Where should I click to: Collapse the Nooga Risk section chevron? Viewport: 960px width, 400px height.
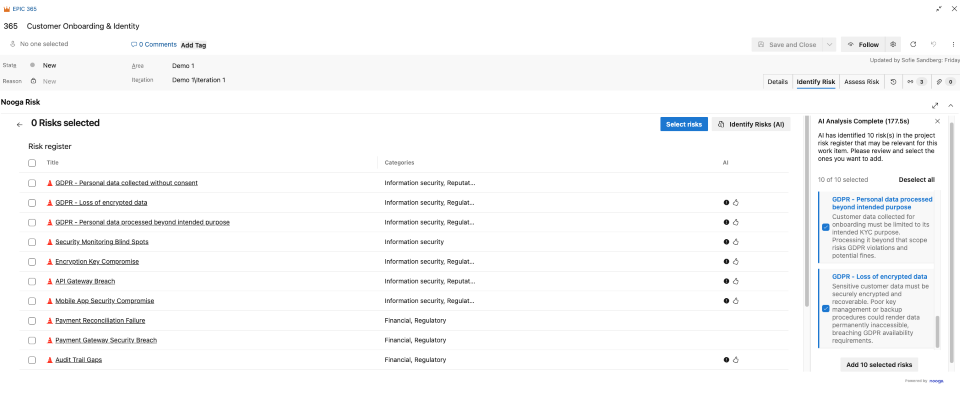click(950, 104)
